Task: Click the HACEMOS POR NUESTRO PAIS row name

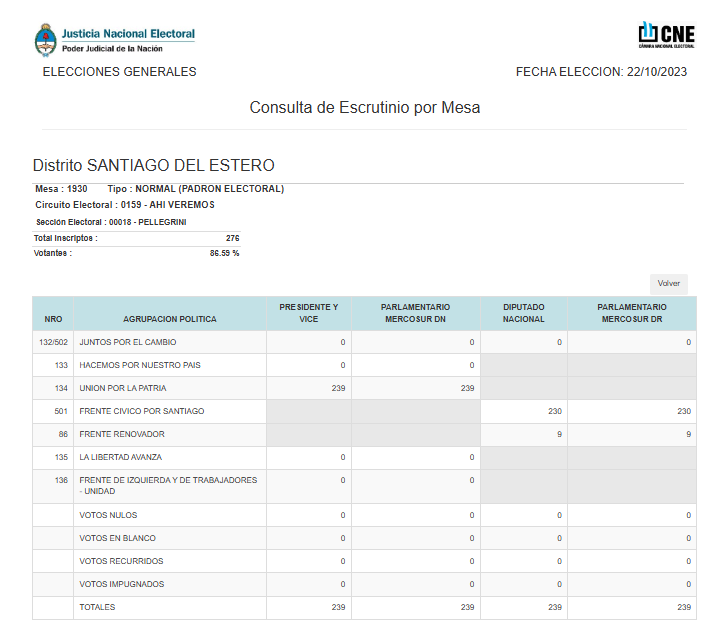Action: pos(140,365)
